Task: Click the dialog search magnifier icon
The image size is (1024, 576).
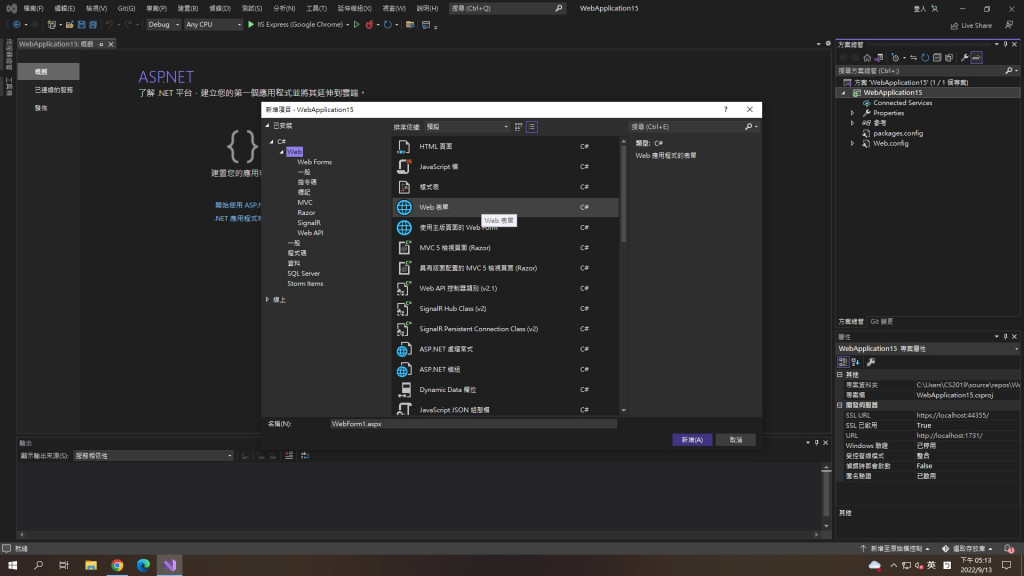Action: pos(748,127)
